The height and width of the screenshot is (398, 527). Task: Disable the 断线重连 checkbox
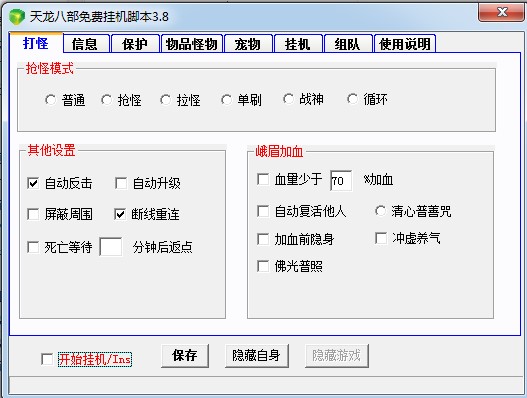[x=120, y=214]
